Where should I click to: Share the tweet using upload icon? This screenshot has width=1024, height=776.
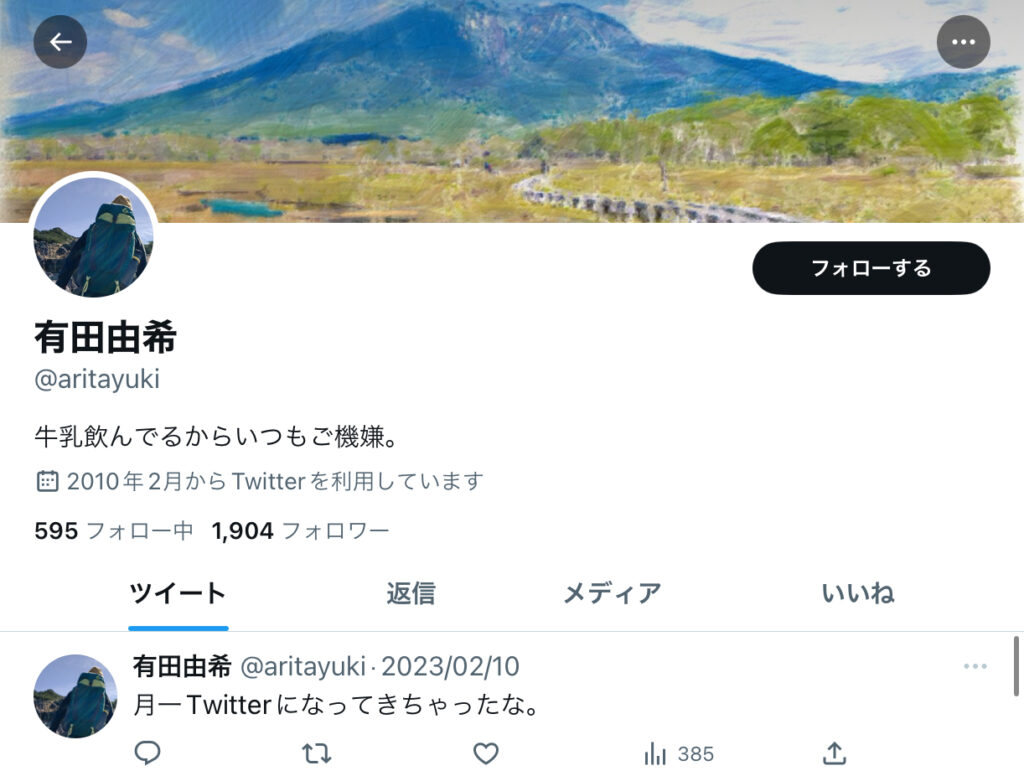(835, 753)
